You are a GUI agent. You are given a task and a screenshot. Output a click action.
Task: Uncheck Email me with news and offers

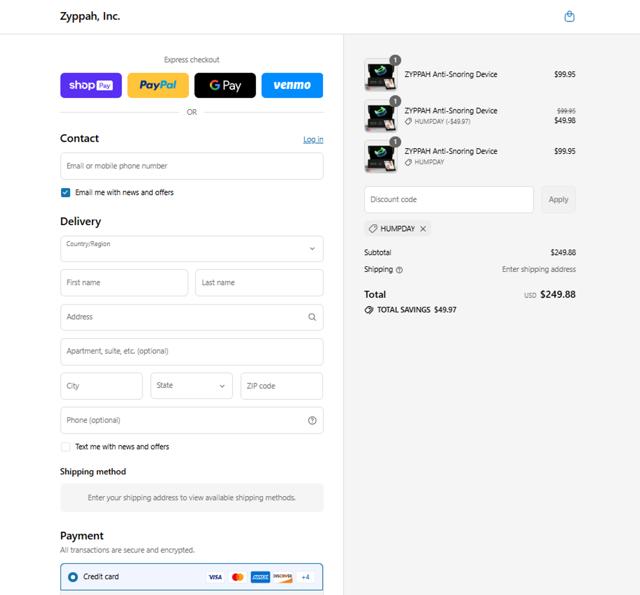(x=65, y=193)
